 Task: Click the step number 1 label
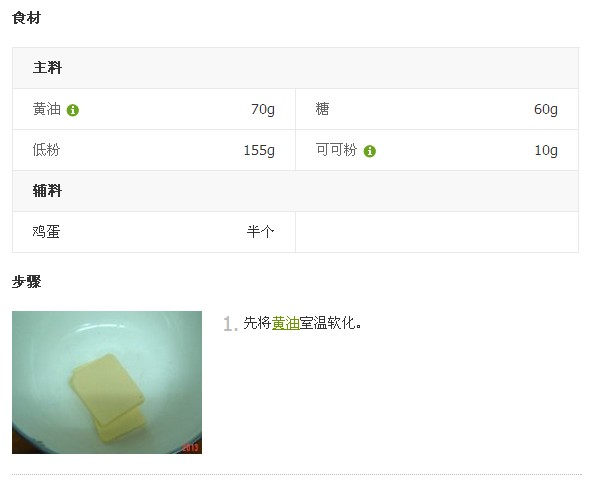[x=230, y=324]
